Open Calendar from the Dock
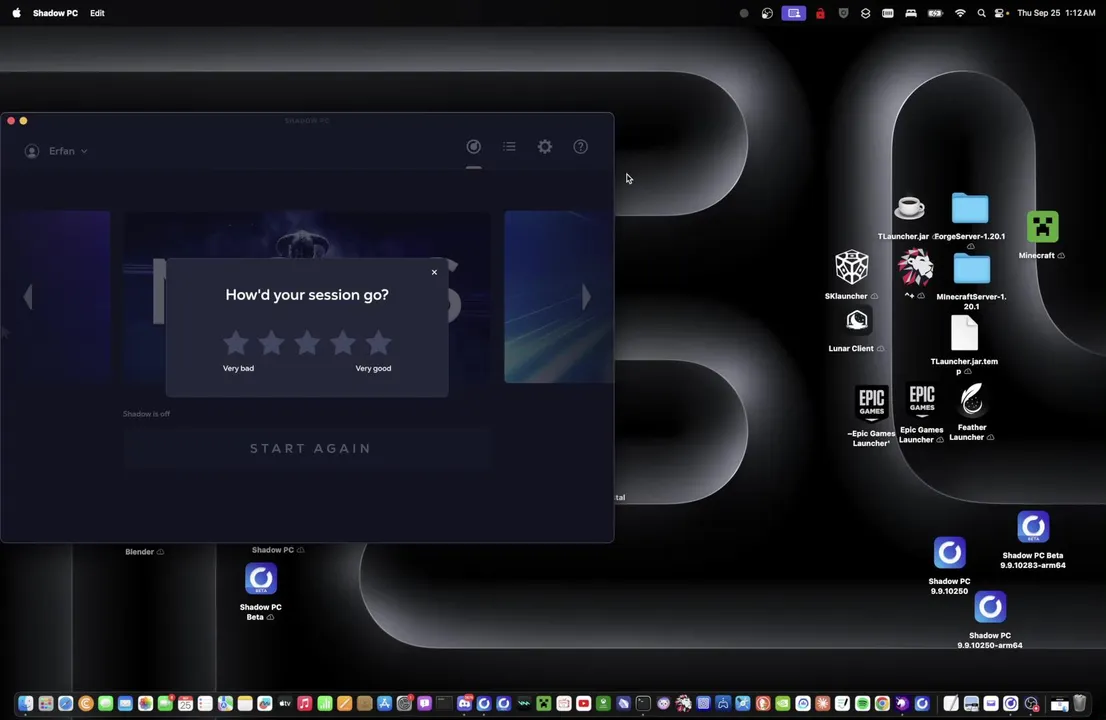The width and height of the screenshot is (1106, 720). pyautogui.click(x=186, y=703)
